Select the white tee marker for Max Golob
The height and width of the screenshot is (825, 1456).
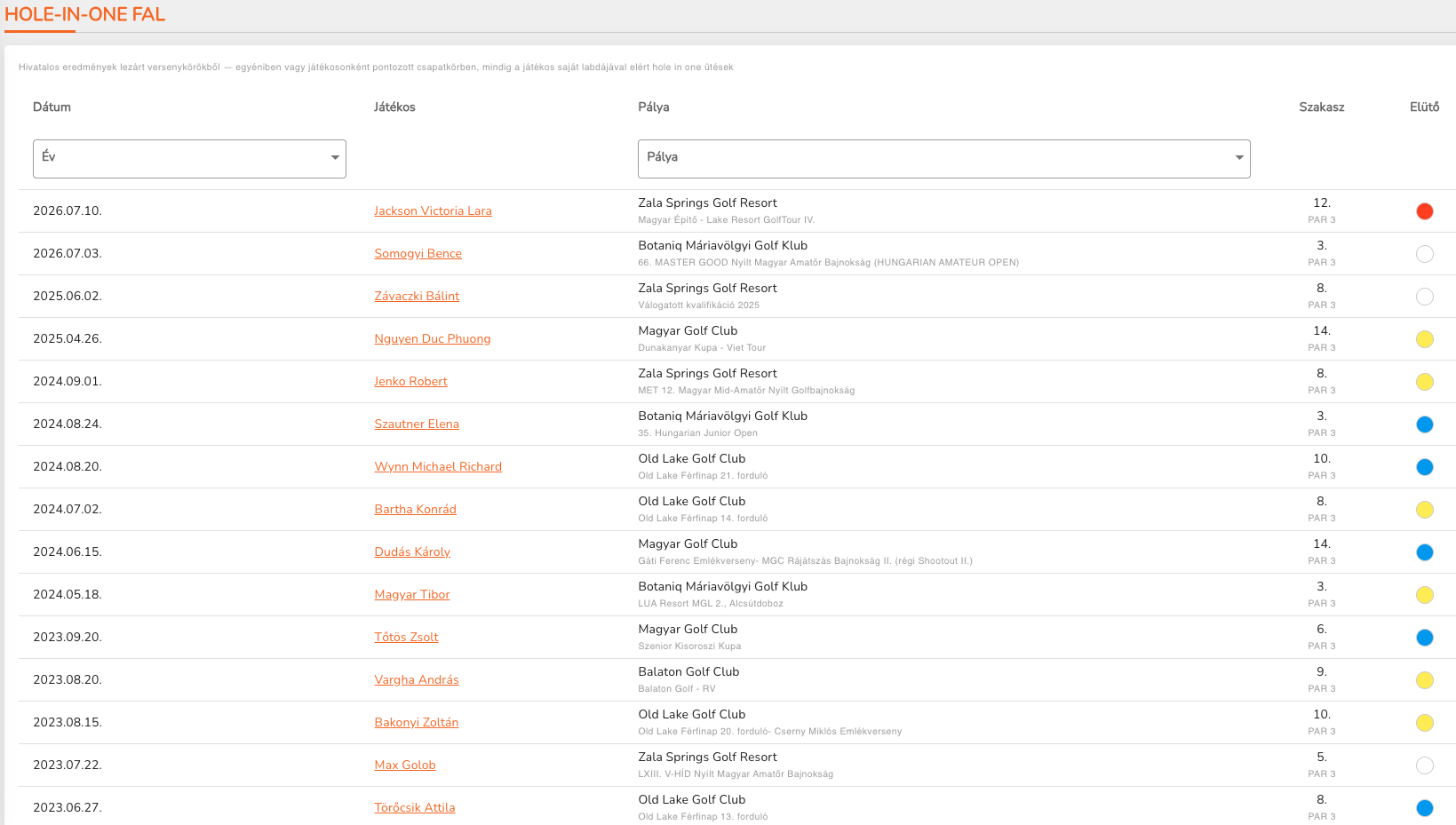1424,766
